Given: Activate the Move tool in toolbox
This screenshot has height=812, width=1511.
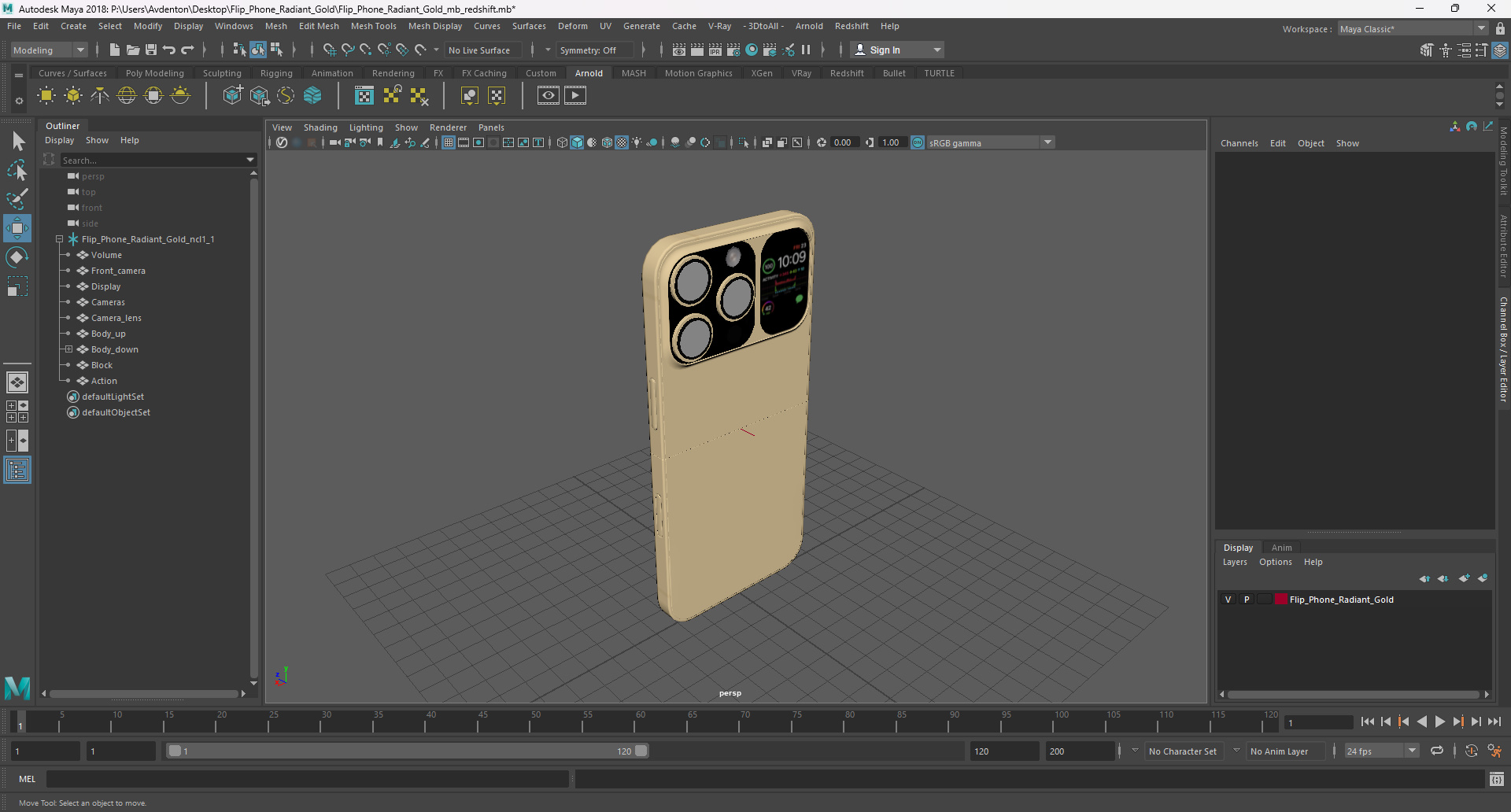Looking at the screenshot, I should [x=17, y=228].
